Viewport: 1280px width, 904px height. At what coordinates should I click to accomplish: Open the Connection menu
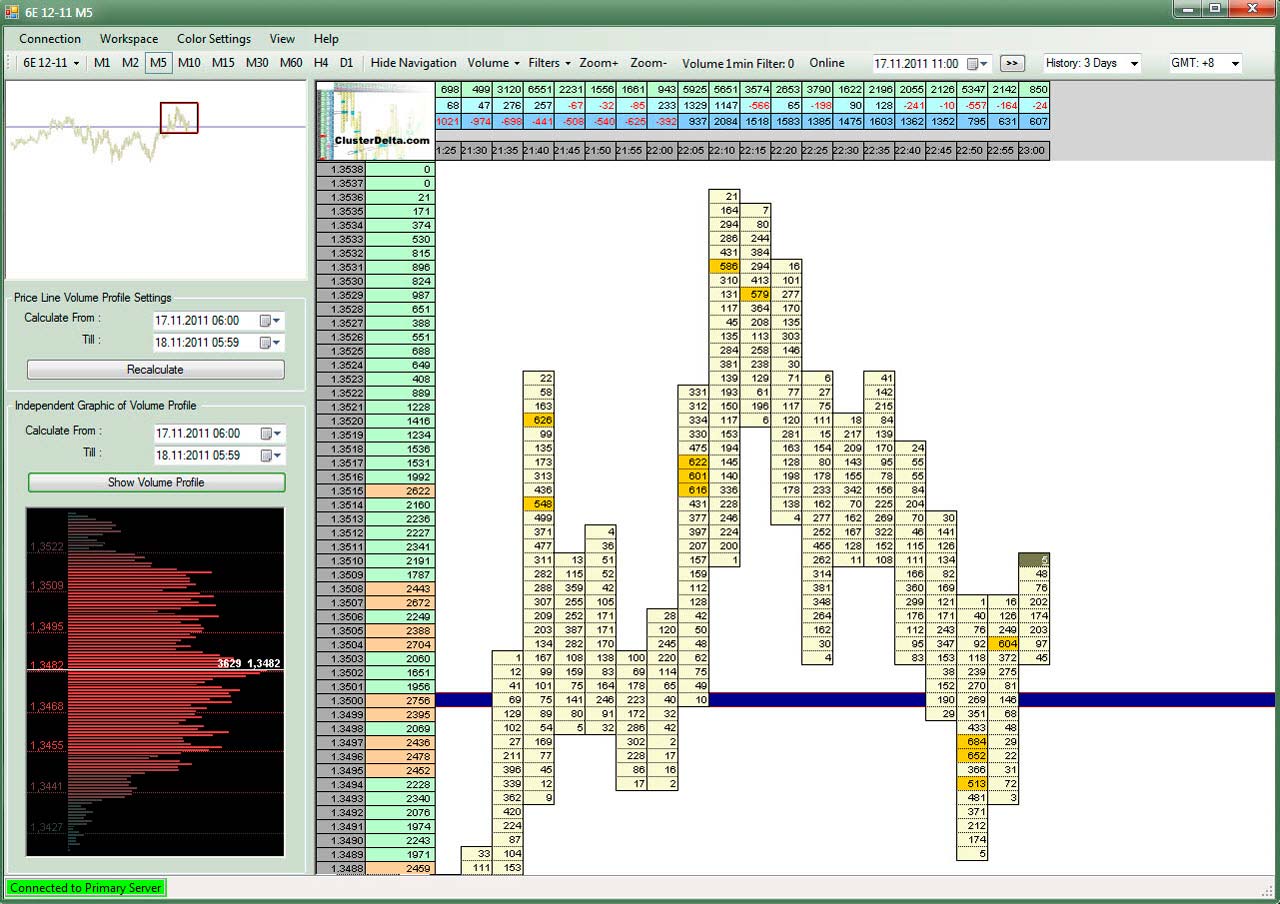(50, 39)
